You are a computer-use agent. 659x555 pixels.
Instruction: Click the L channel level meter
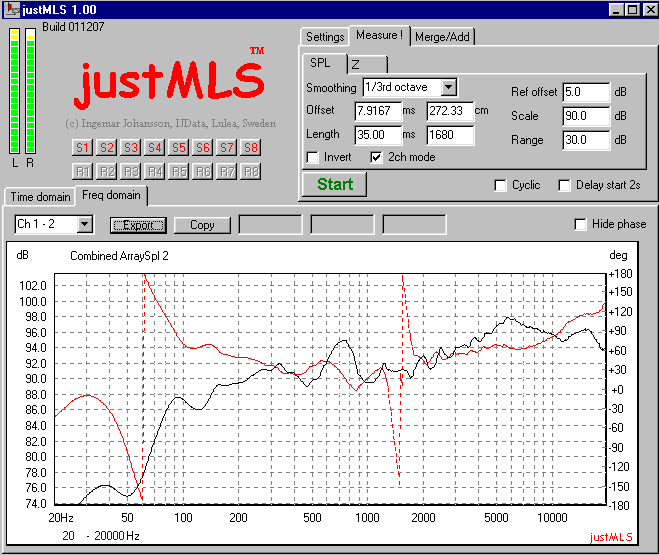coord(14,91)
